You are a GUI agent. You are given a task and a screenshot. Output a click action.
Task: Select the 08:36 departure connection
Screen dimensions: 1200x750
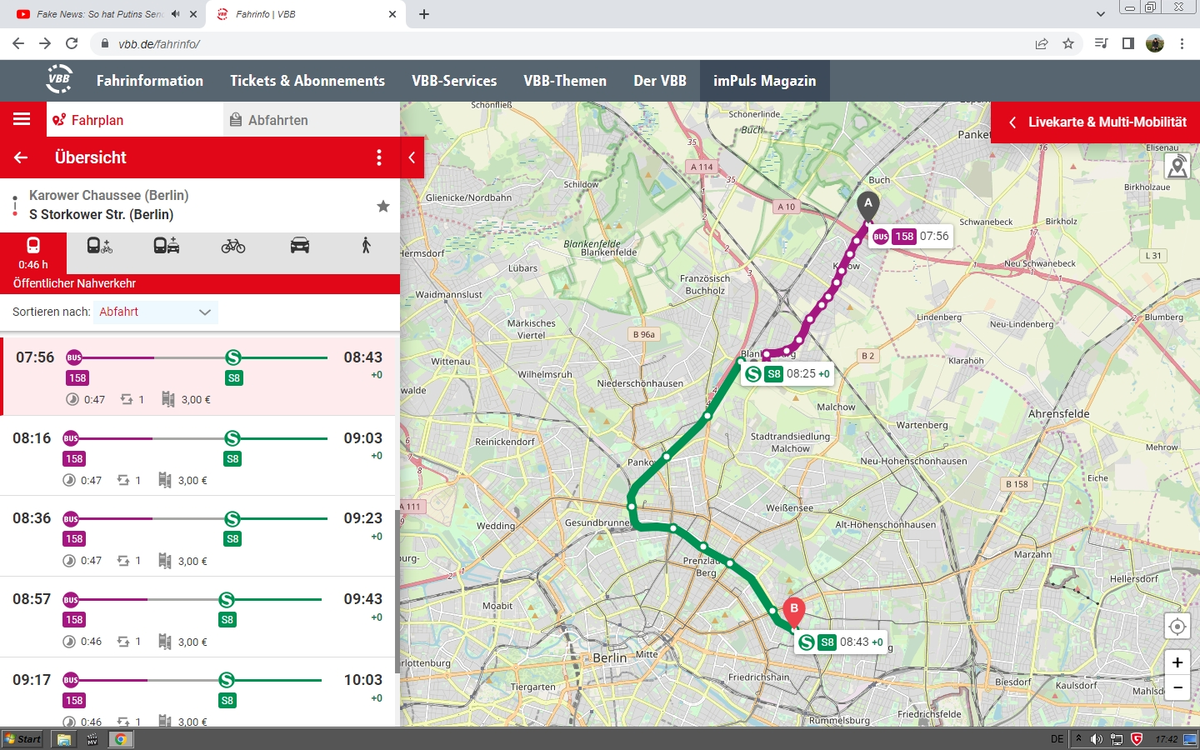[200, 537]
